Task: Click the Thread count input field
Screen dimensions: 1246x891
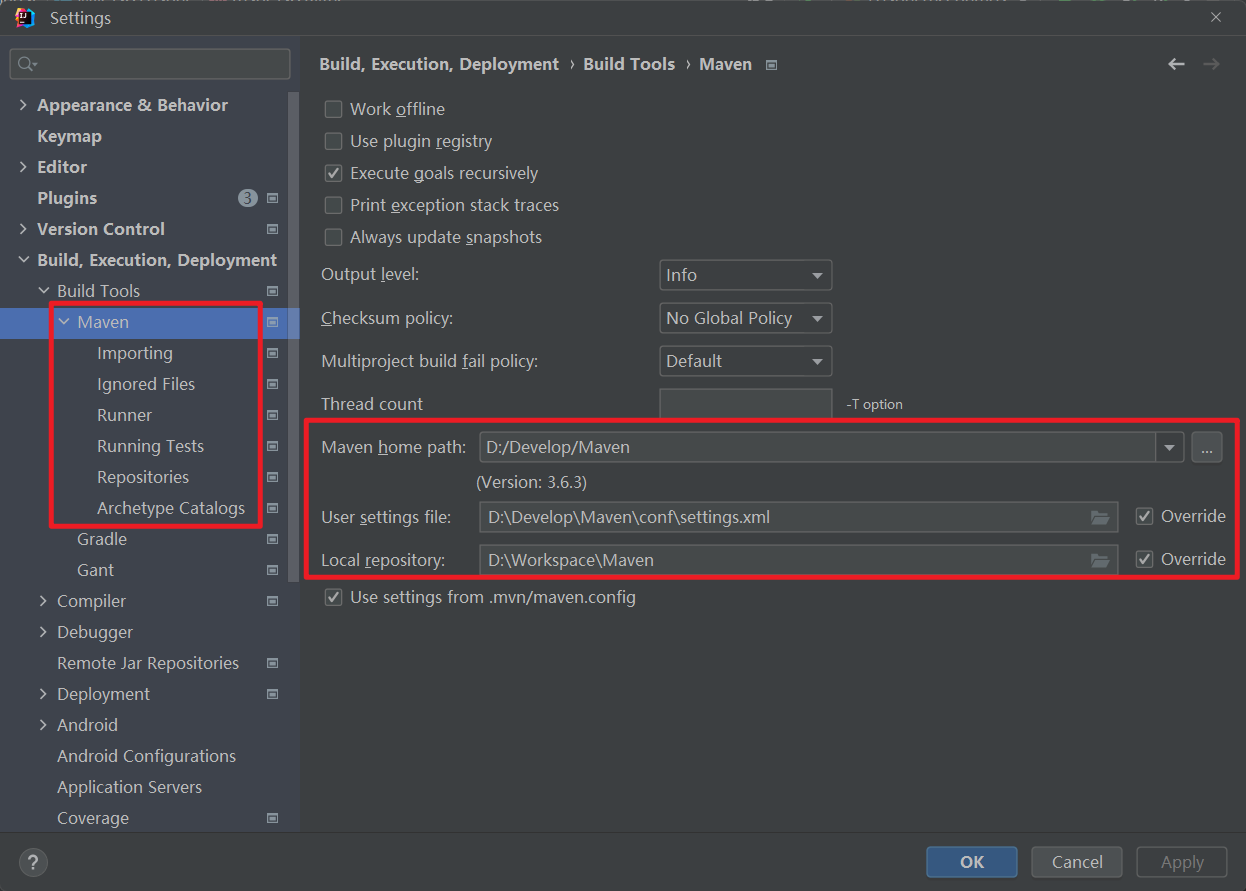Action: point(746,404)
